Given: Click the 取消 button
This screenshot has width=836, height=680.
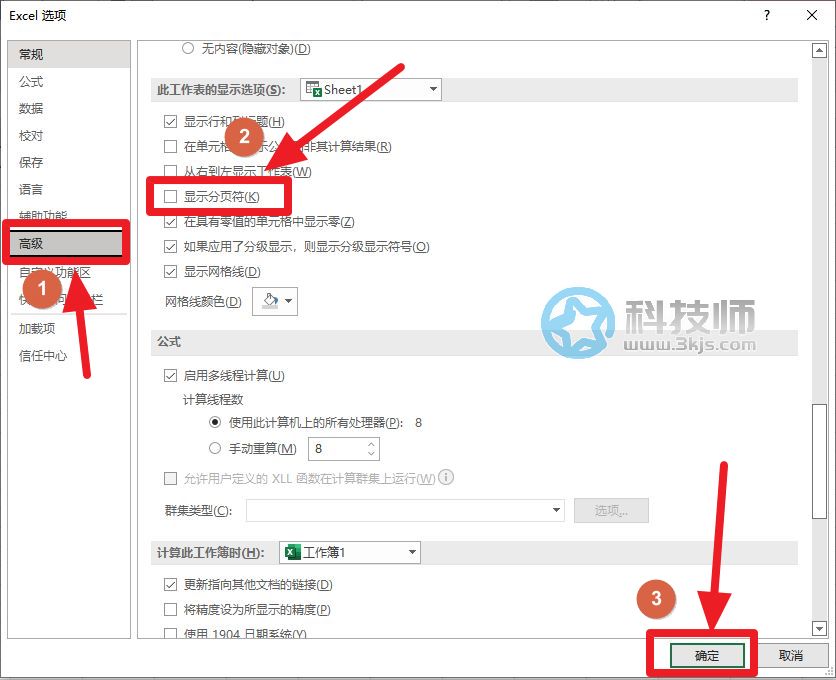Looking at the screenshot, I should coord(791,655).
